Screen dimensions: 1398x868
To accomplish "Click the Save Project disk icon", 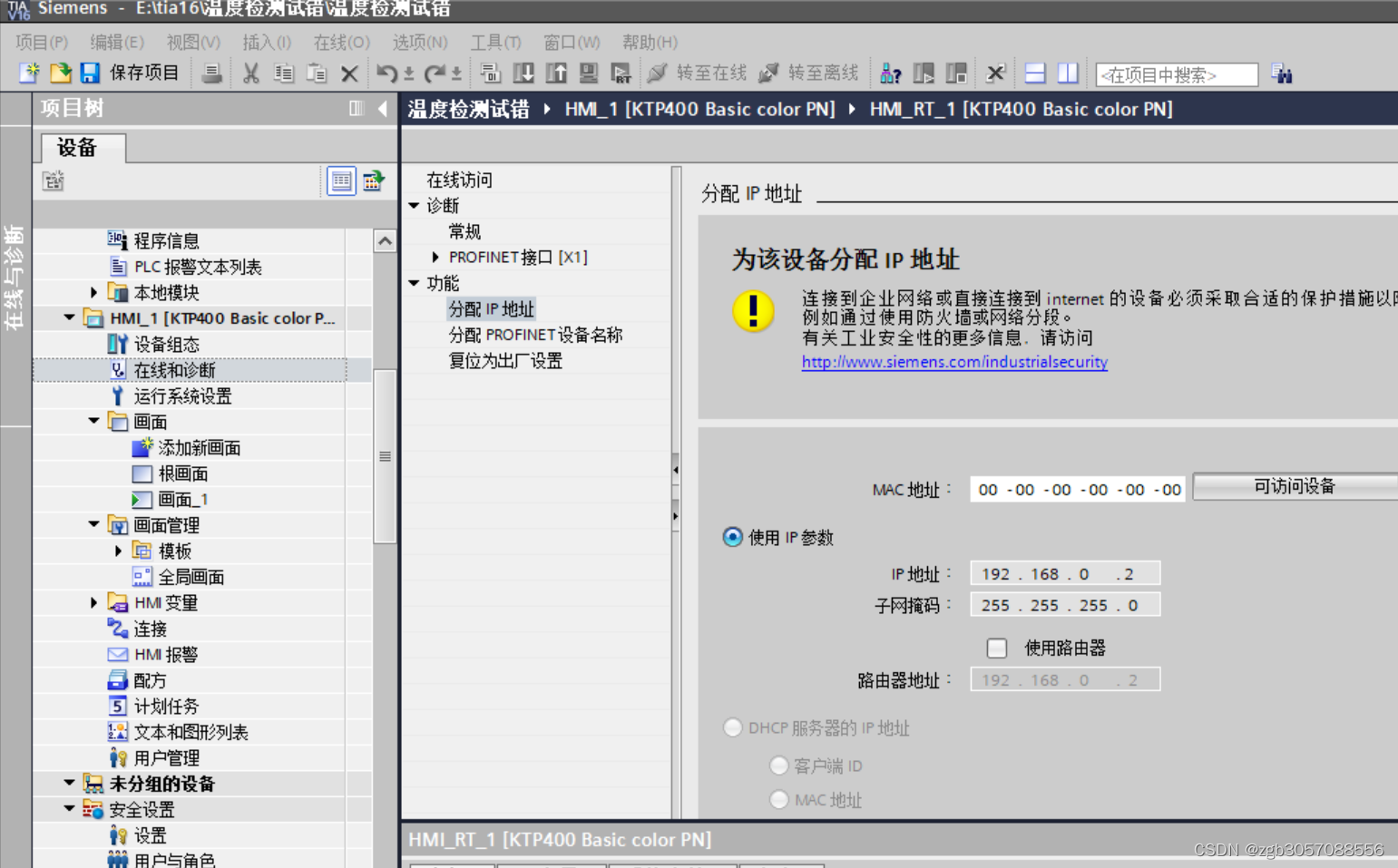I will pos(90,73).
